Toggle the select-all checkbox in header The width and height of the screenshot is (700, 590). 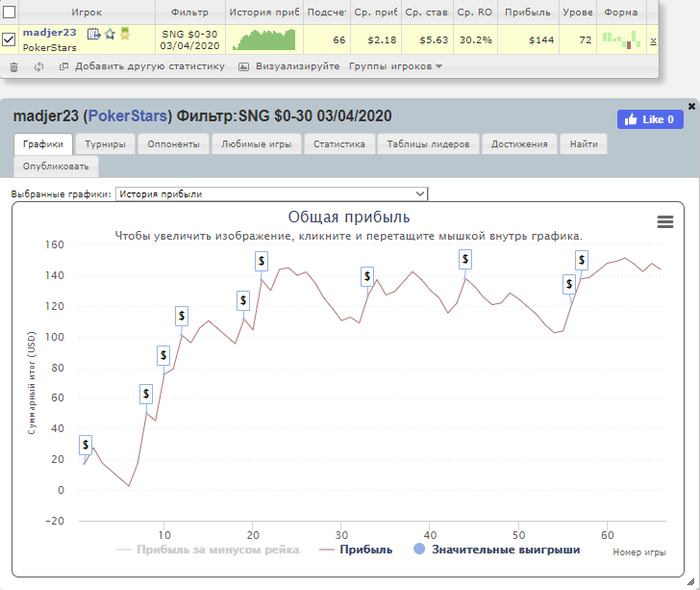tap(9, 12)
